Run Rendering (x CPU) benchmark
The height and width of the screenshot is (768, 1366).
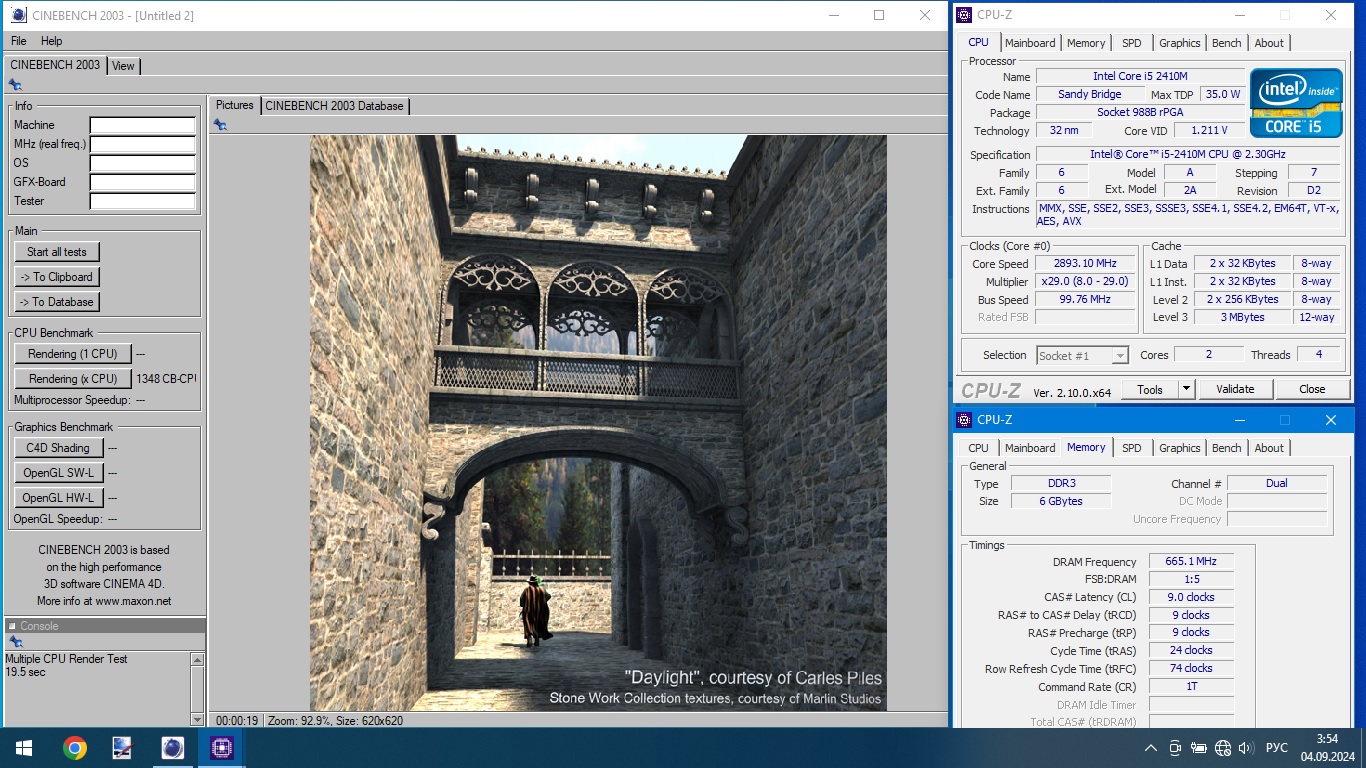click(73, 379)
